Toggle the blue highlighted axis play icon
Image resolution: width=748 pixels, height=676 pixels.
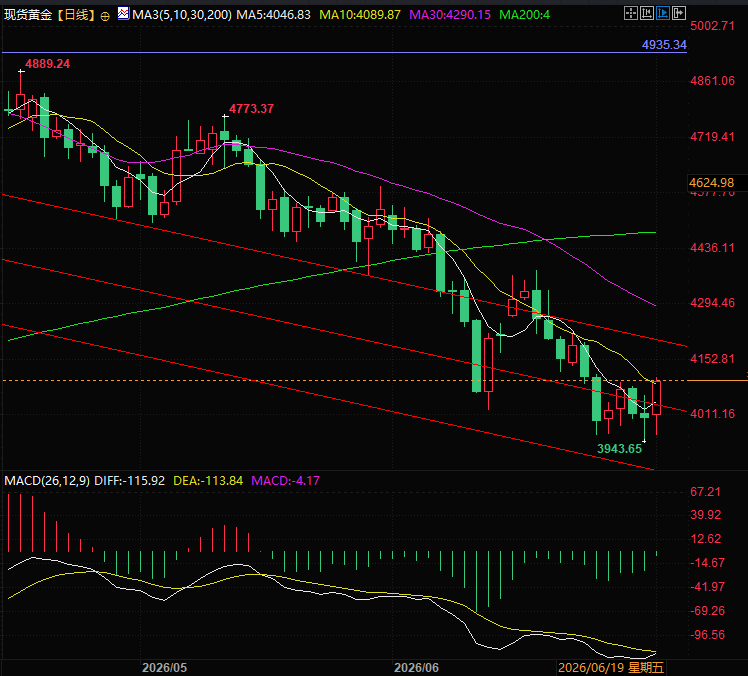point(663,13)
